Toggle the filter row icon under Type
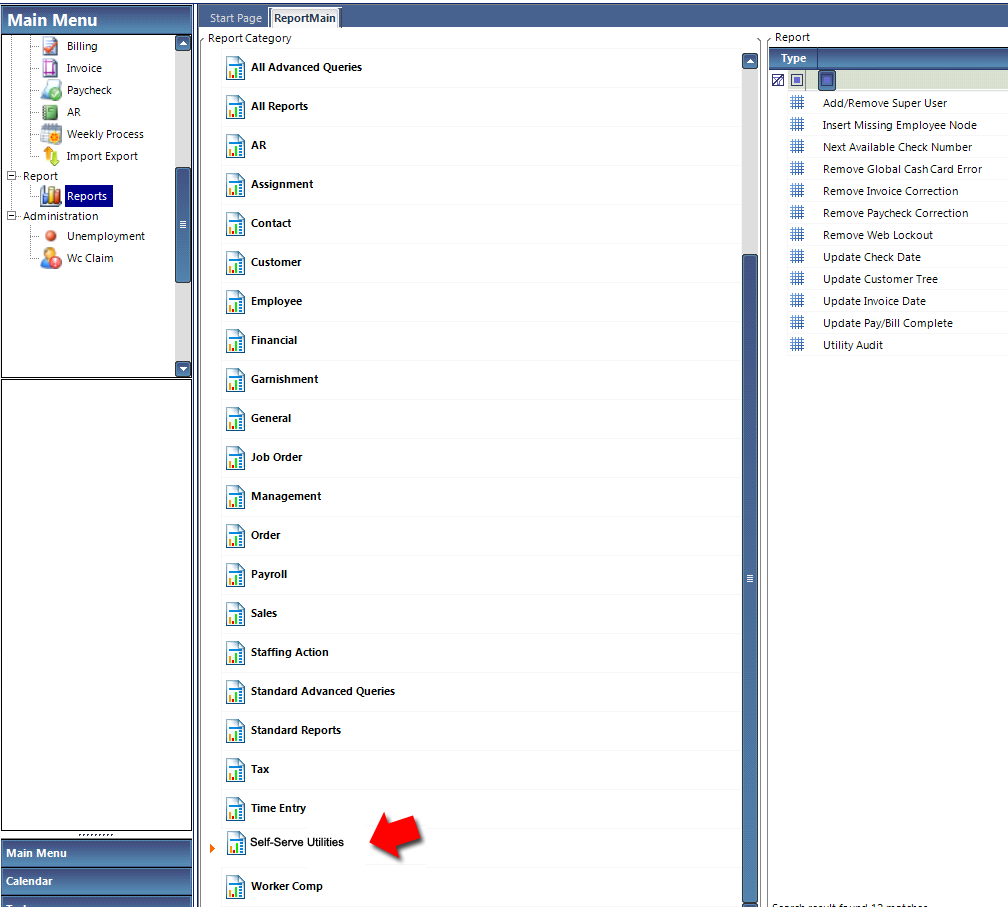 (x=778, y=80)
